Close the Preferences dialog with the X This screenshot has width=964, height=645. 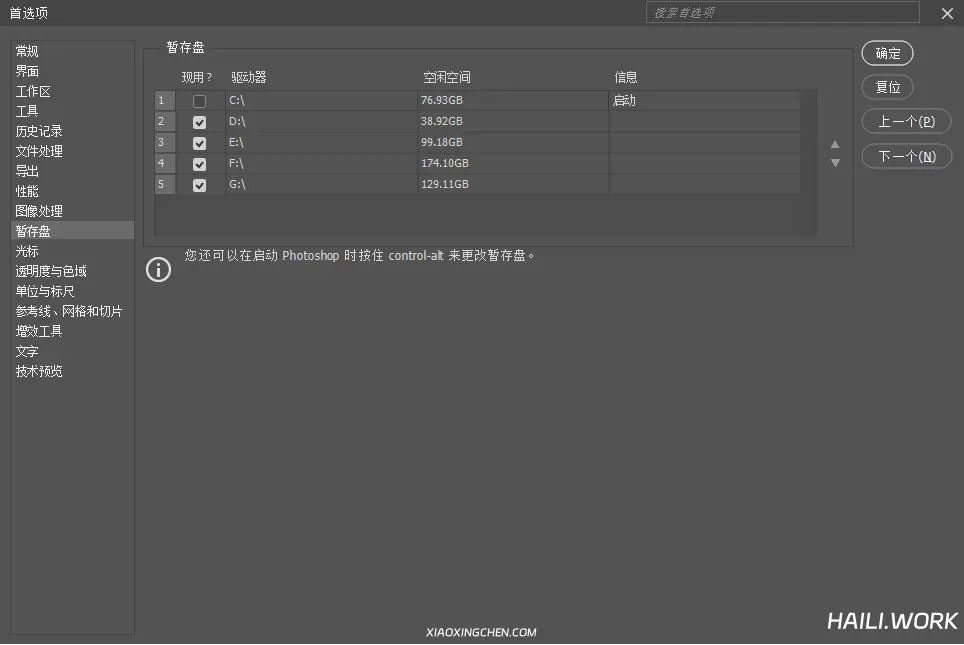pyautogui.click(x=946, y=13)
